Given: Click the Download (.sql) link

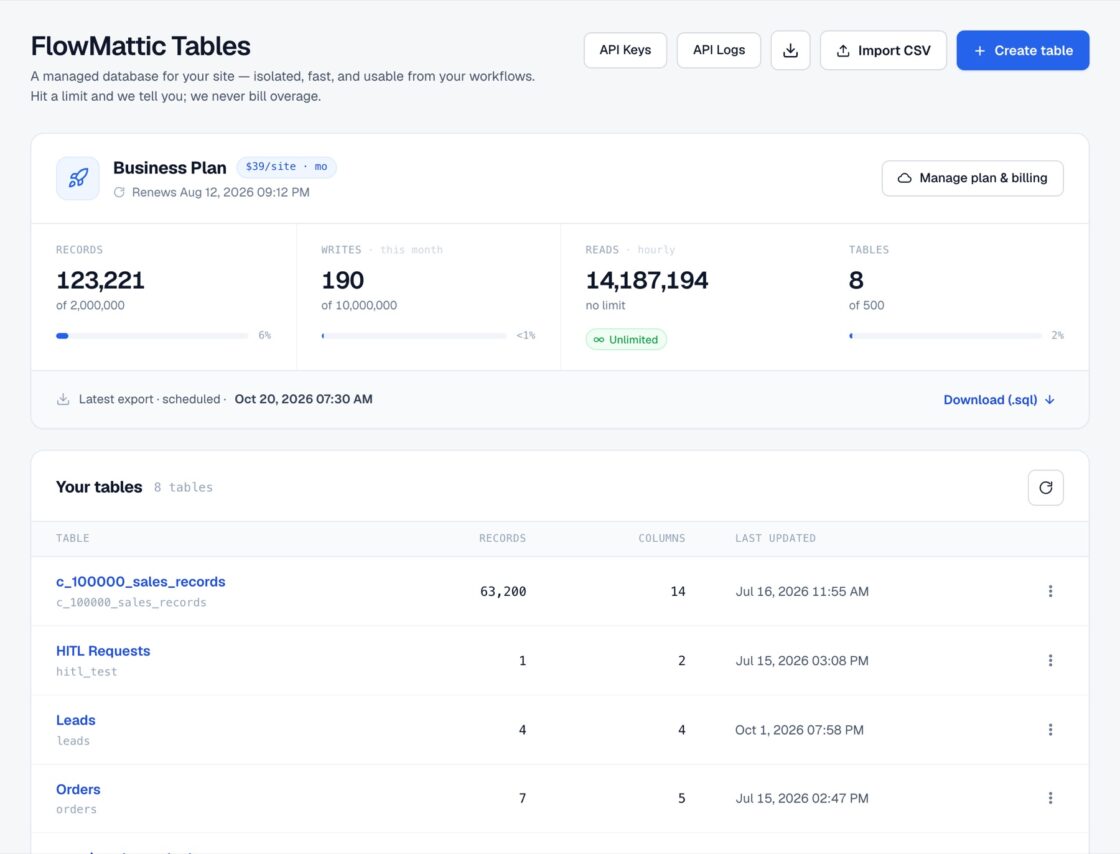Looking at the screenshot, I should [999, 400].
